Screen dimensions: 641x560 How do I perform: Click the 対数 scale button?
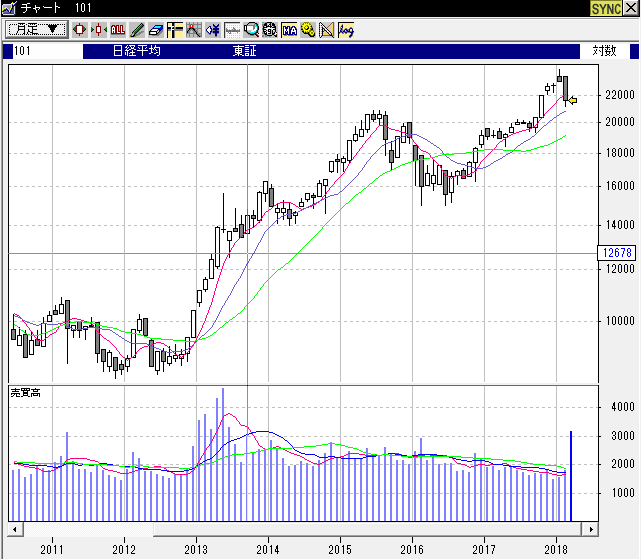(604, 50)
